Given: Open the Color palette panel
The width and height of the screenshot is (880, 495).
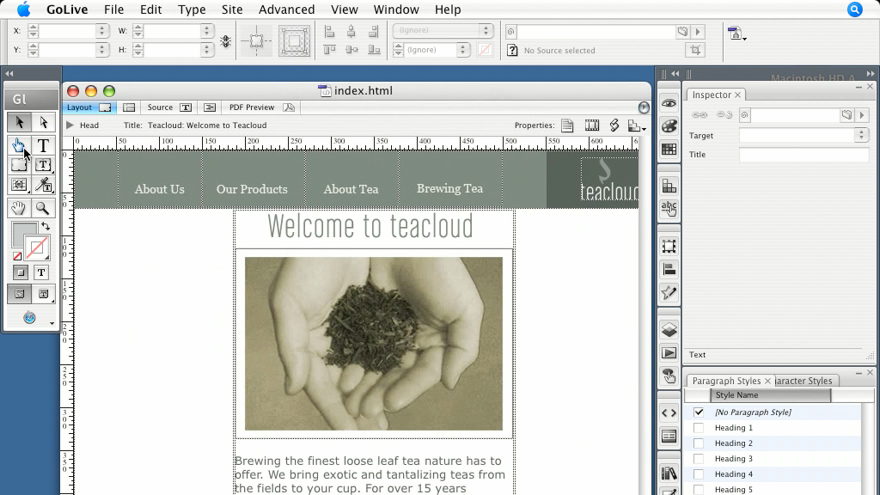Looking at the screenshot, I should [669, 126].
